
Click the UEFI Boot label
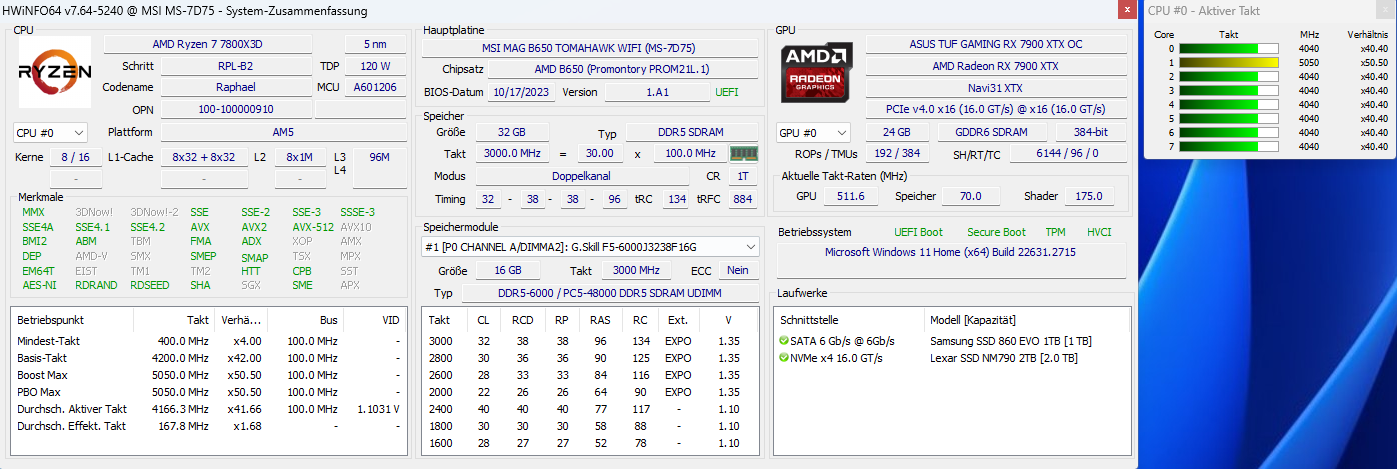coord(918,232)
